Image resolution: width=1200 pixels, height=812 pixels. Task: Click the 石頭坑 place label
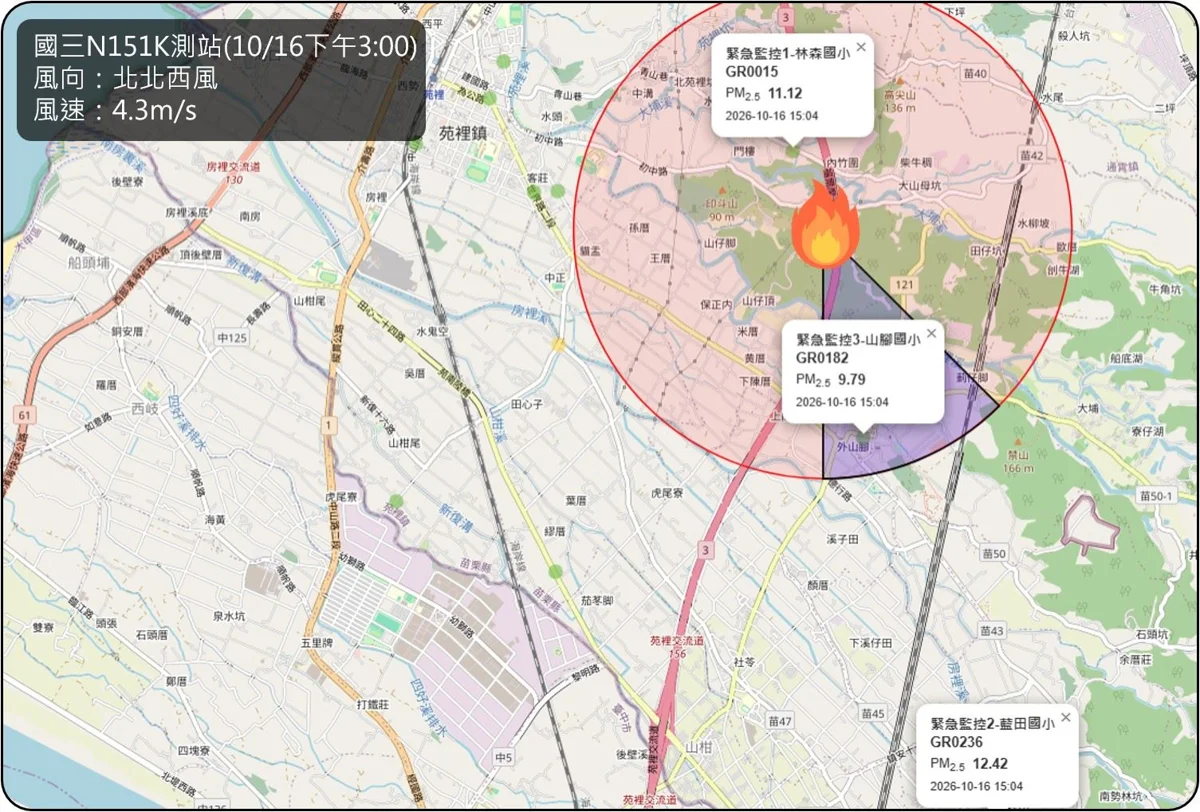tap(1152, 634)
